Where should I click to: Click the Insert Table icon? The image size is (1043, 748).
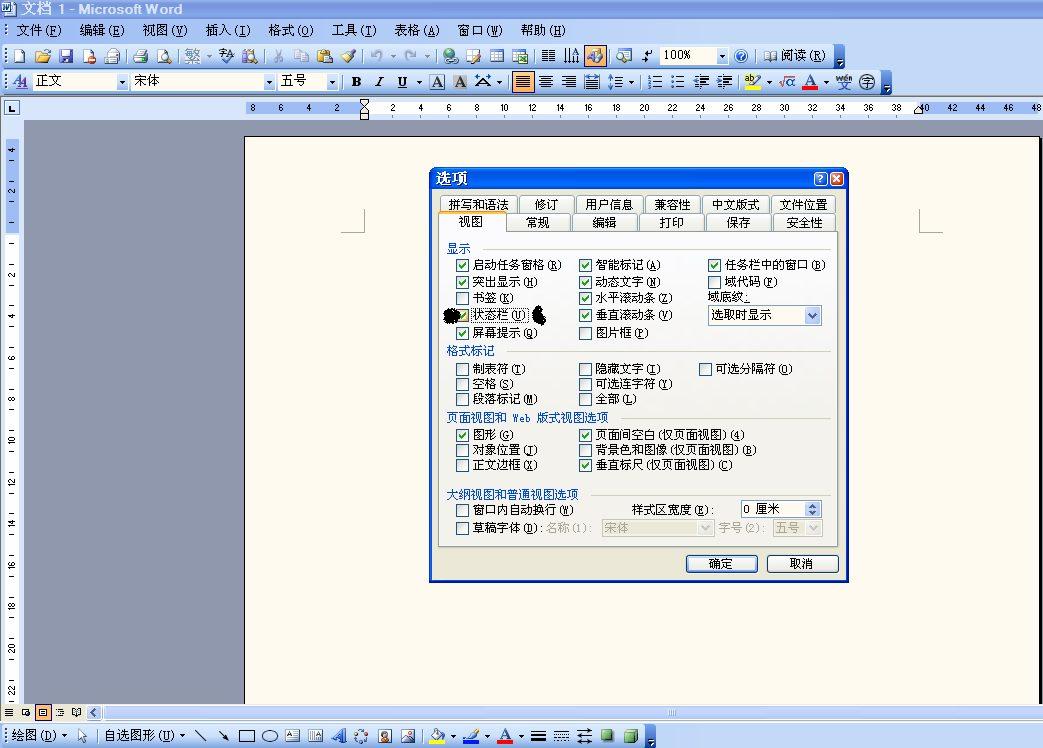pos(497,56)
